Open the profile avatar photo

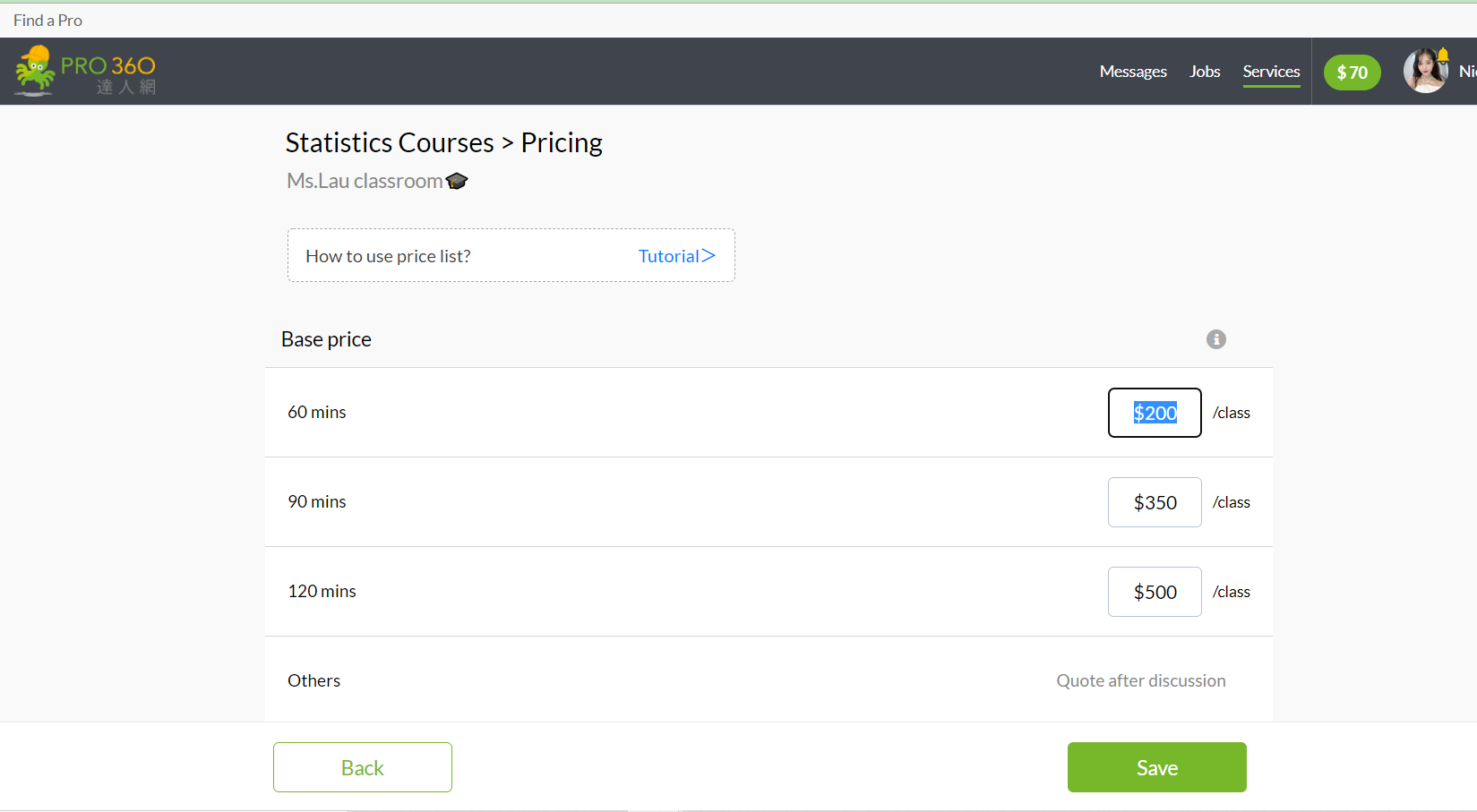(x=1423, y=72)
